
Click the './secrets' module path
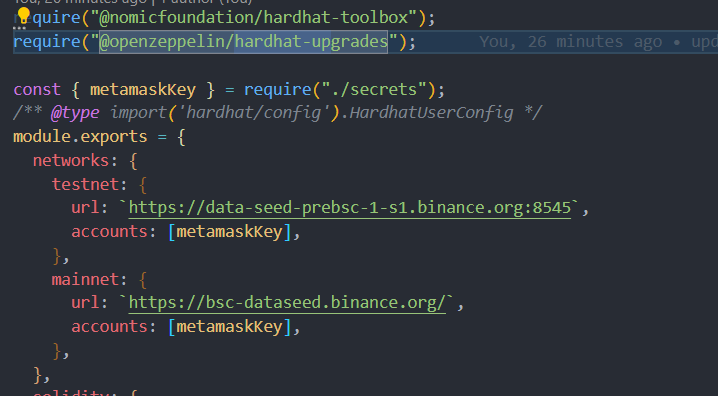pyautogui.click(x=374, y=89)
